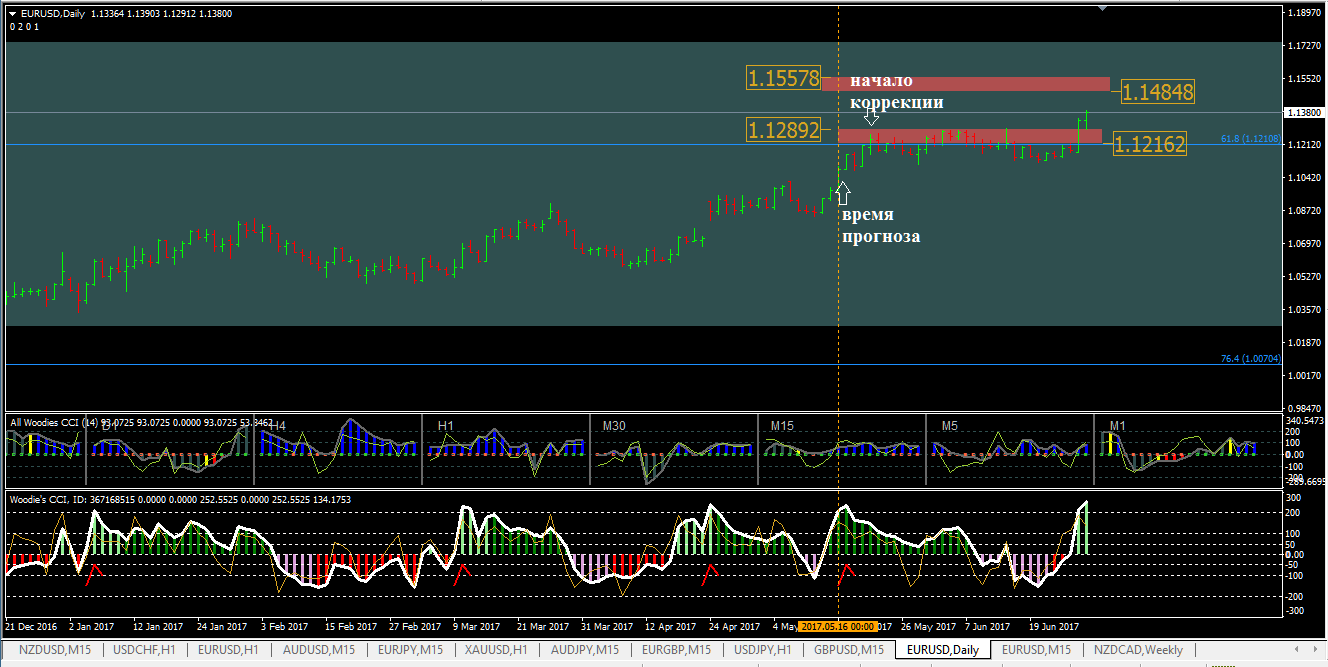Click the triangle beside the EURUSD,Daily title

click(13, 14)
